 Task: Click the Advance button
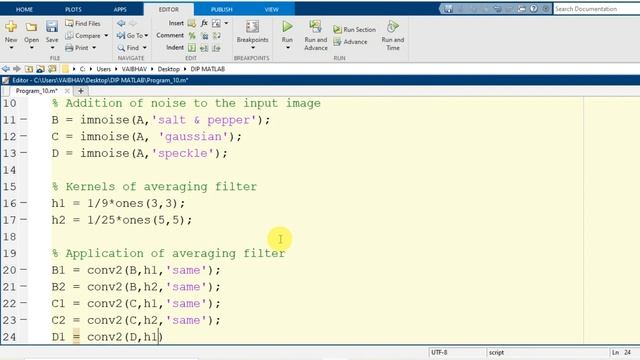click(350, 42)
